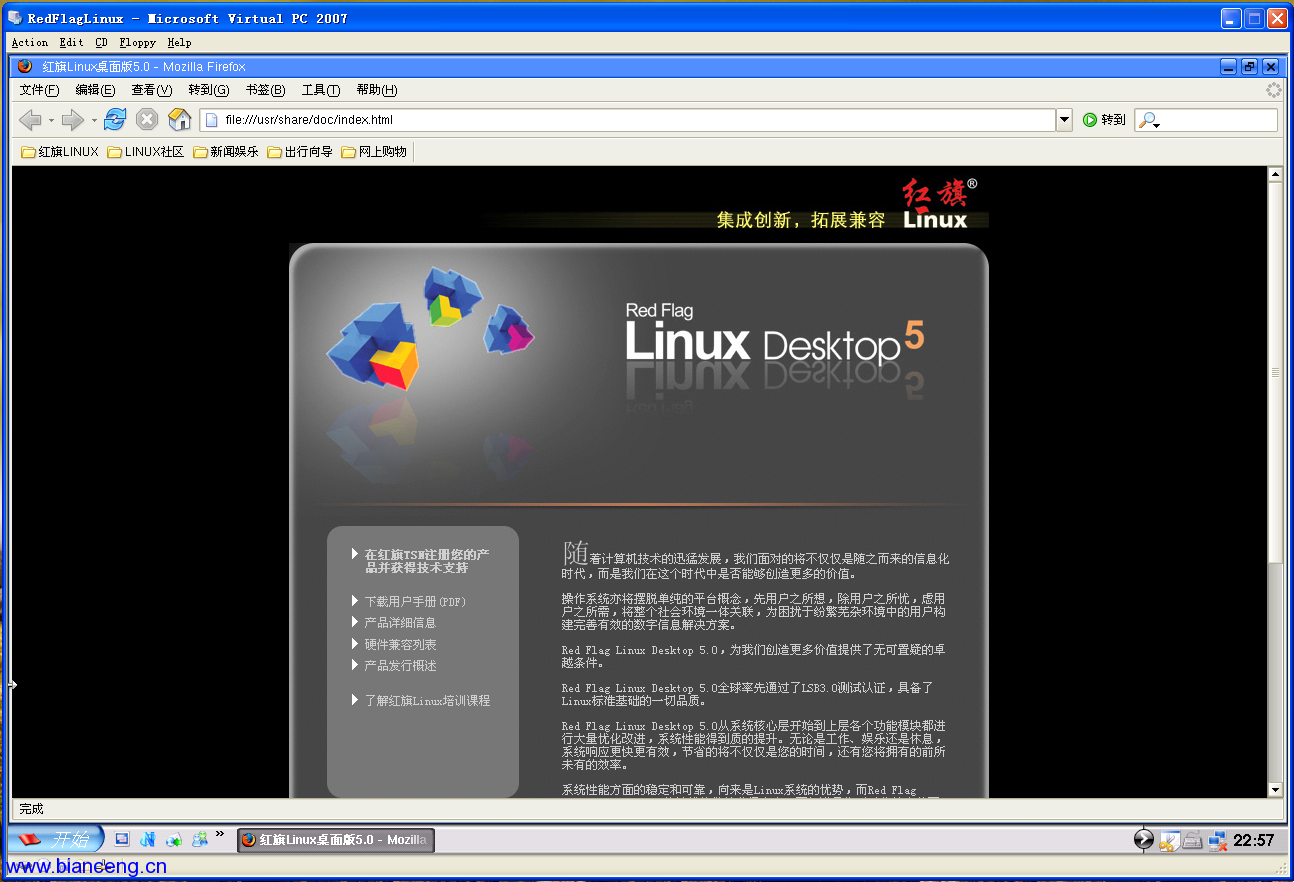This screenshot has height=882, width=1294.
Task: Open the 红旗LINUX bookmark folder
Action: 60,152
